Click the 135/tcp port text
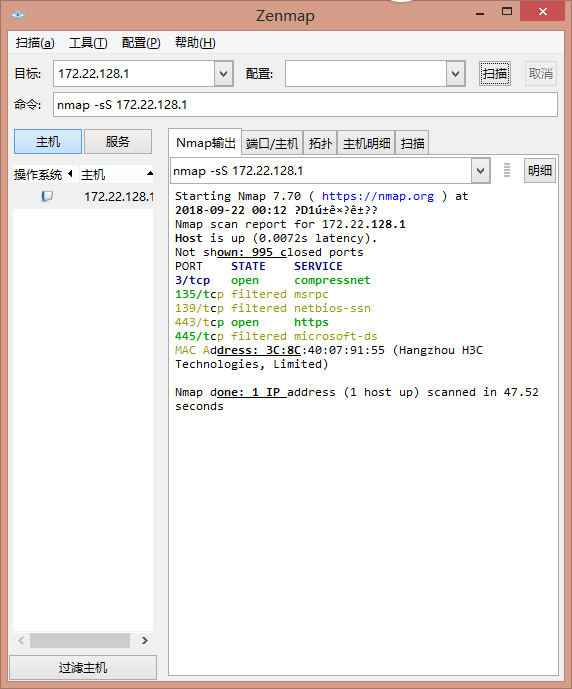Screen dimensions: 572x689 (199, 294)
